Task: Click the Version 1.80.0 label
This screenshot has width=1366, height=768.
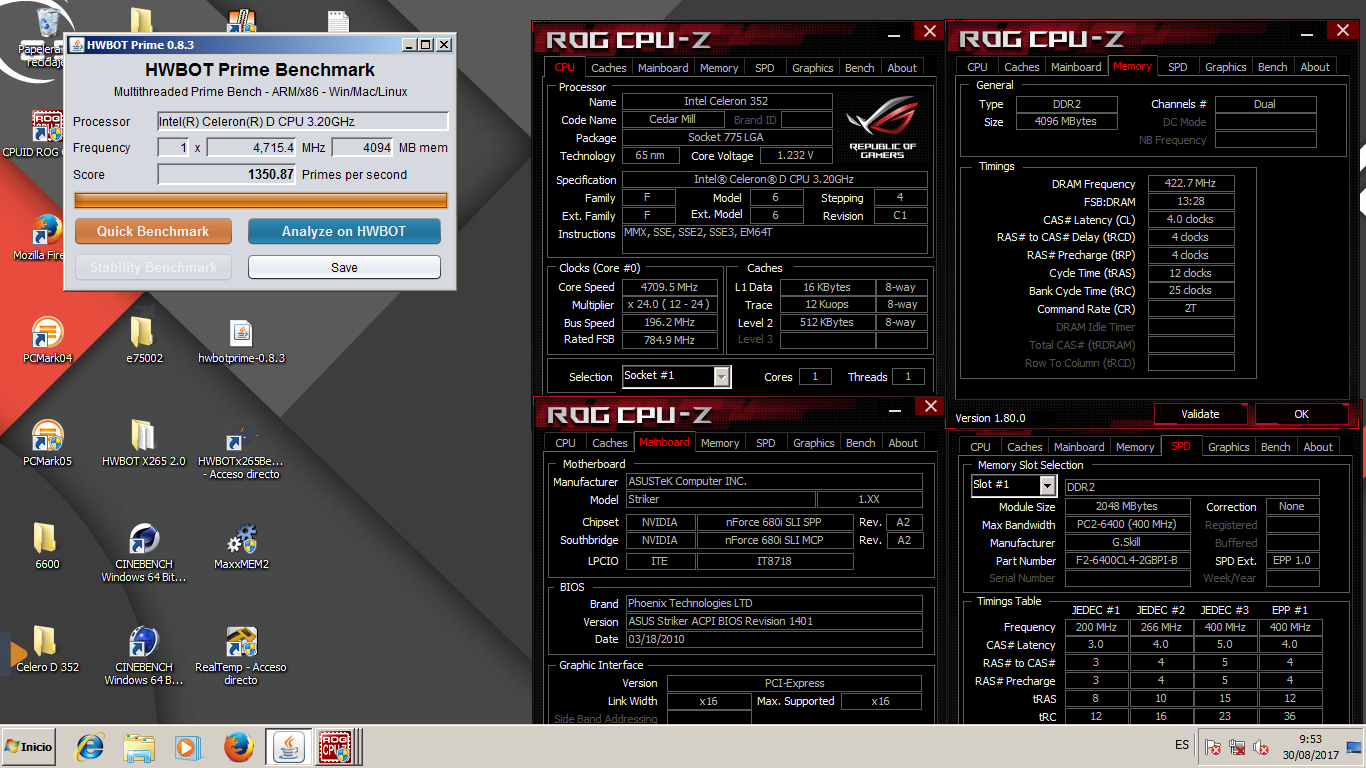Action: click(x=990, y=418)
